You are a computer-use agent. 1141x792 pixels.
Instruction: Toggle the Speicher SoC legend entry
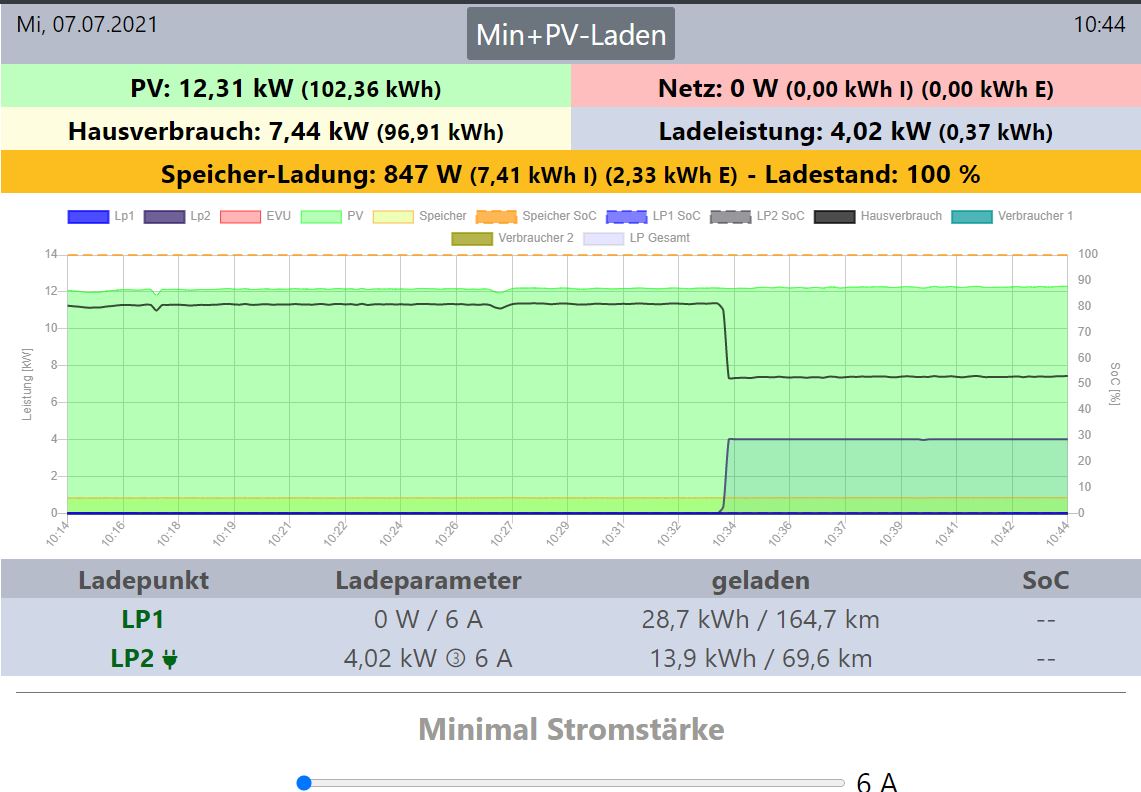click(536, 216)
